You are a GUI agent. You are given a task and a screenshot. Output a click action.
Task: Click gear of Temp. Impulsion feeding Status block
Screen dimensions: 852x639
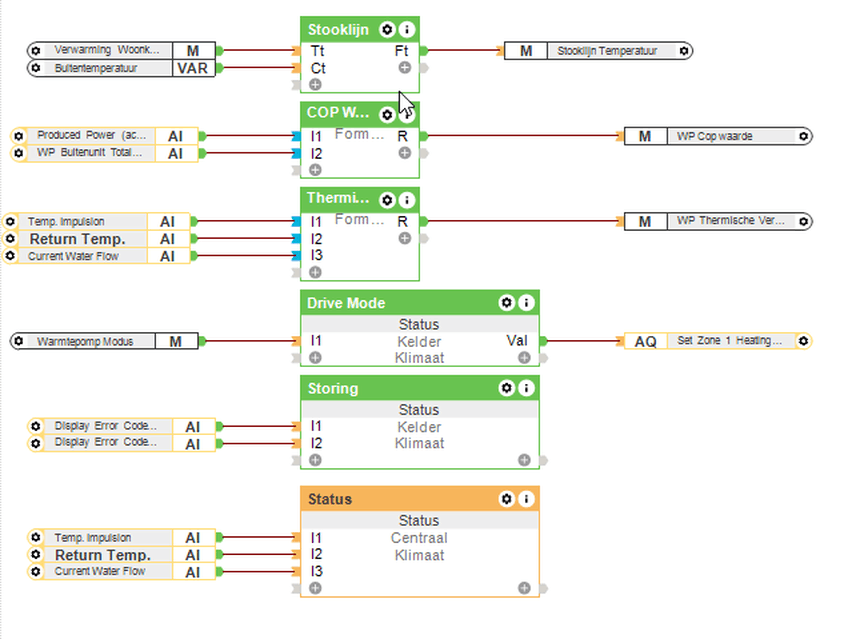(x=36, y=537)
